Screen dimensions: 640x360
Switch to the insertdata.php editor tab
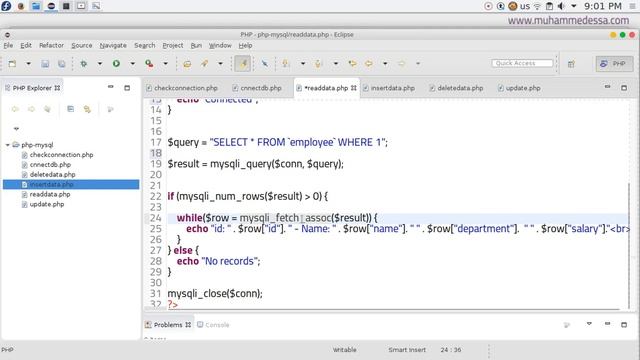coord(389,88)
